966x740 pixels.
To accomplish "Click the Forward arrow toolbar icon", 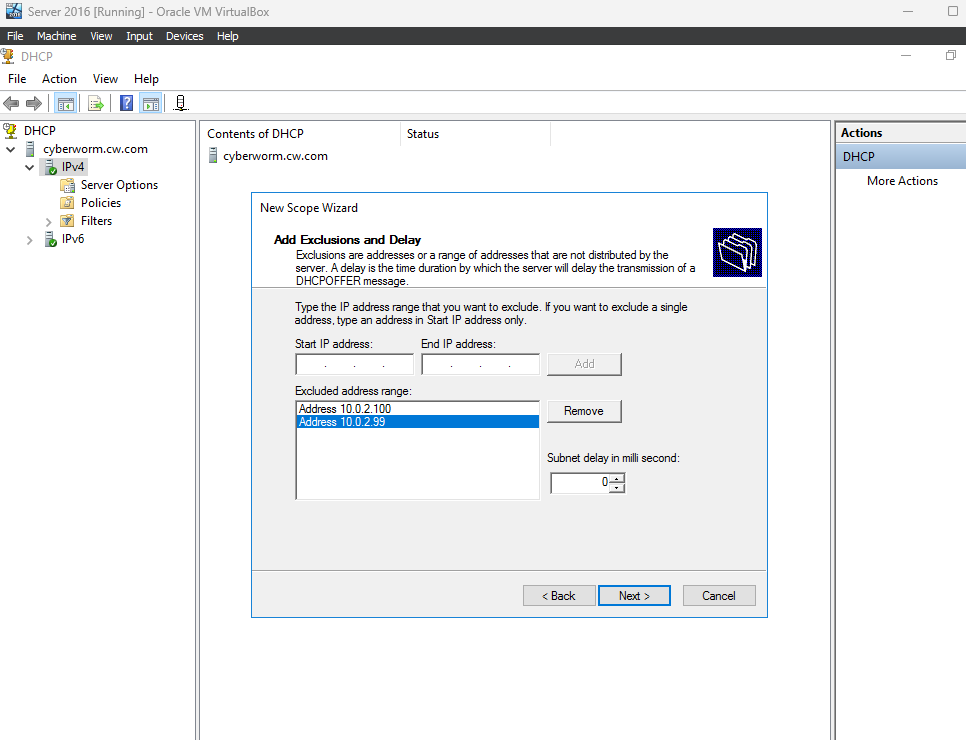I will 34,104.
